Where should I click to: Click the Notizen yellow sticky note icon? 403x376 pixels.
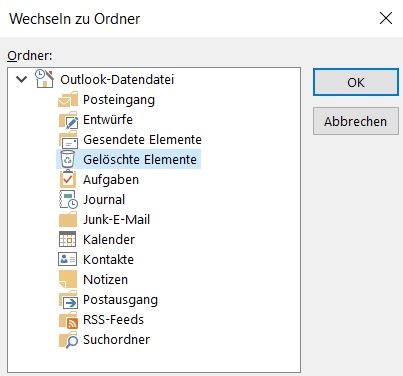68,279
